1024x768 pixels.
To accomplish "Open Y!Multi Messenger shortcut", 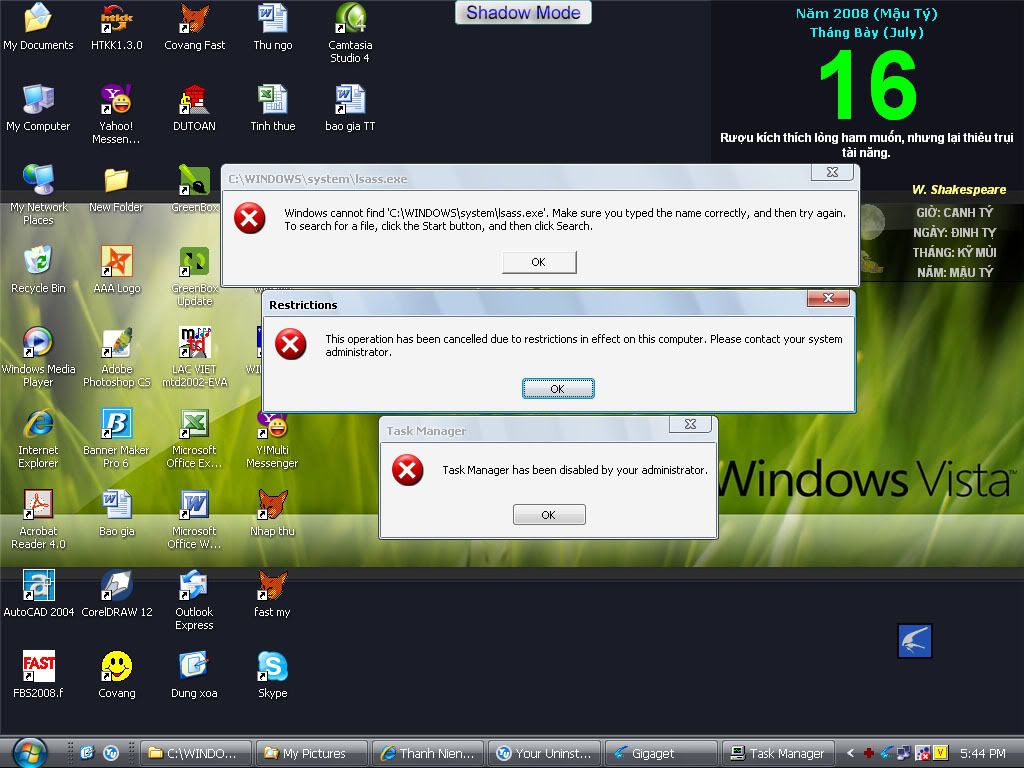I will click(x=272, y=440).
